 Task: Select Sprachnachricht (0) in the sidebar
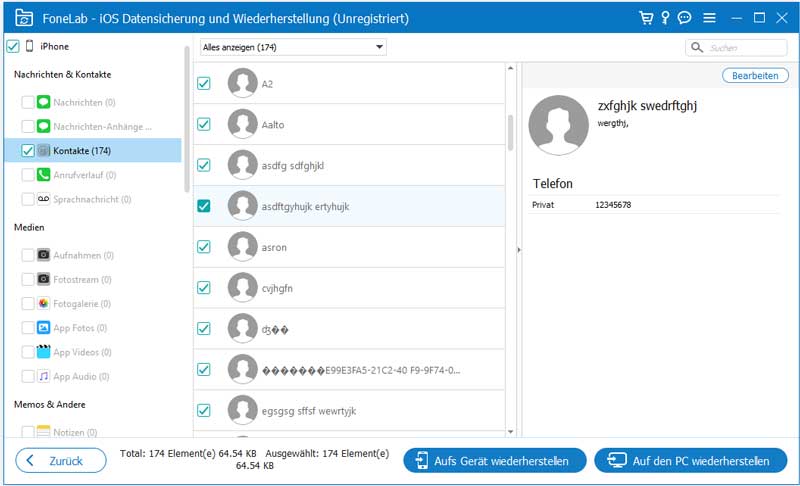pos(92,199)
